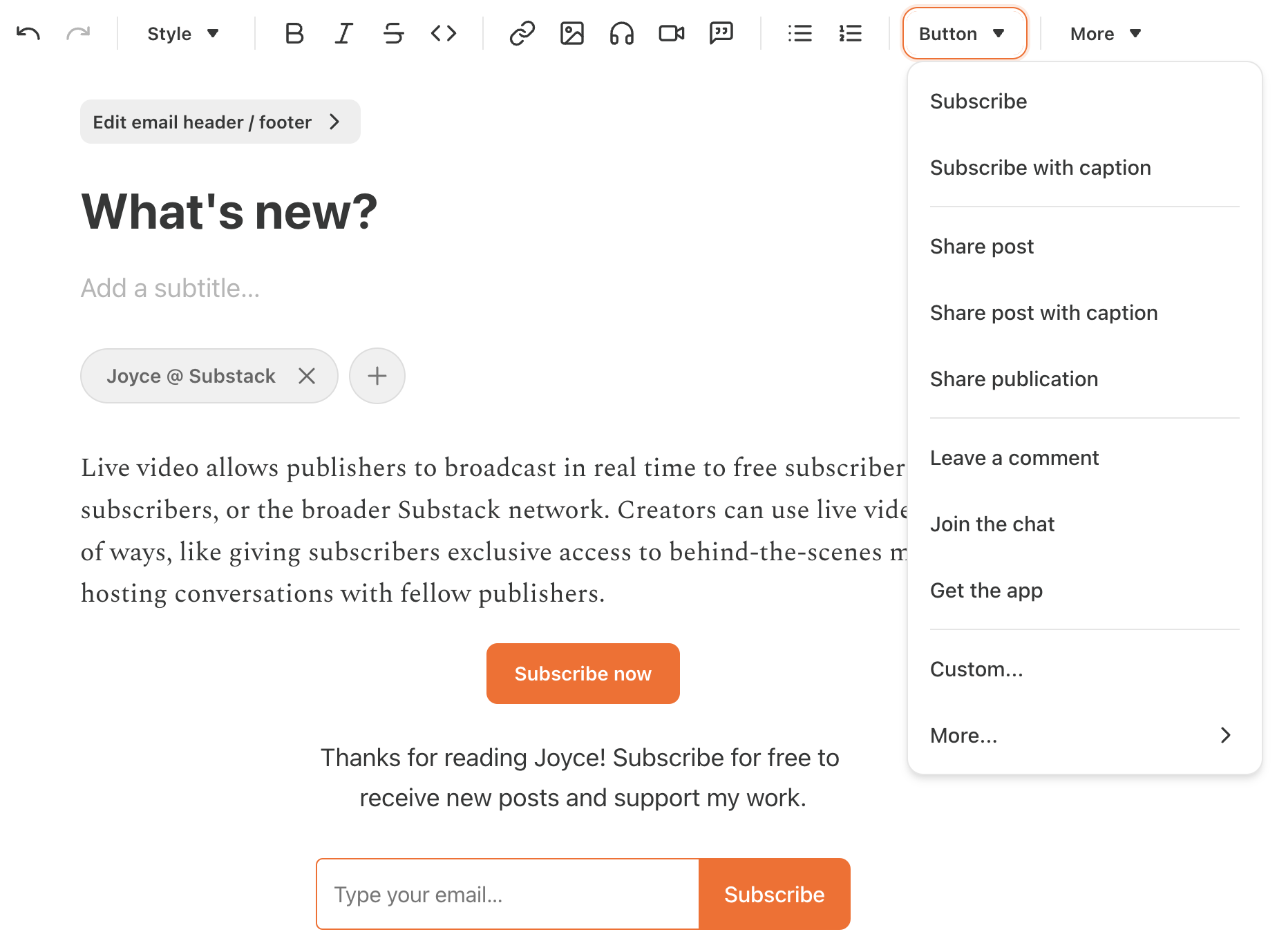Image resolution: width=1277 pixels, height=952 pixels.
Task: Toggle italic formatting
Action: point(344,33)
